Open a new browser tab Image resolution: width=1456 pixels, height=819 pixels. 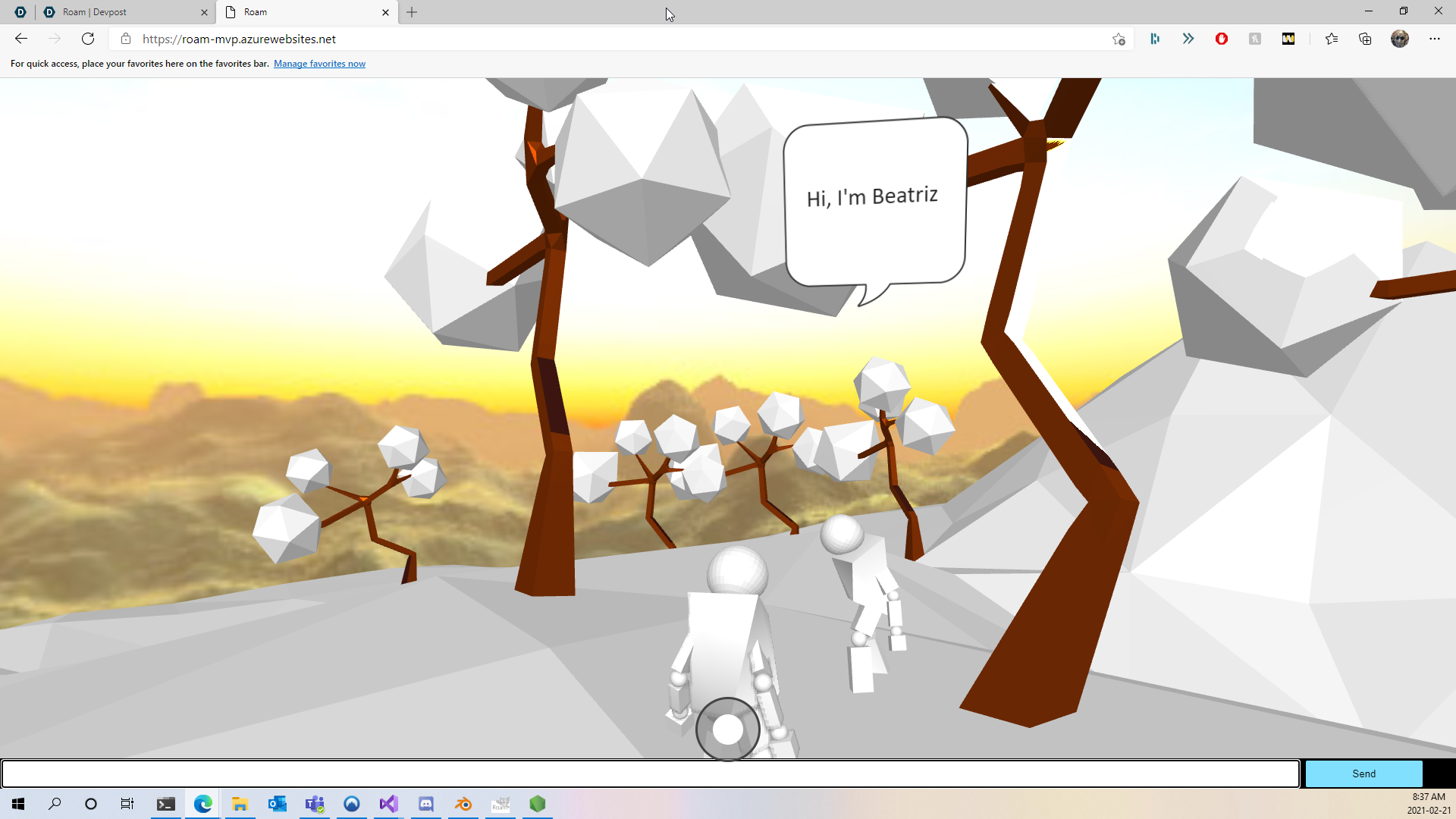412,12
